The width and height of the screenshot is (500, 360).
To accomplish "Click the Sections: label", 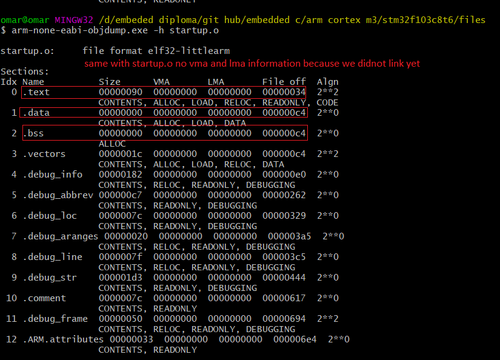I will [x=25, y=72].
